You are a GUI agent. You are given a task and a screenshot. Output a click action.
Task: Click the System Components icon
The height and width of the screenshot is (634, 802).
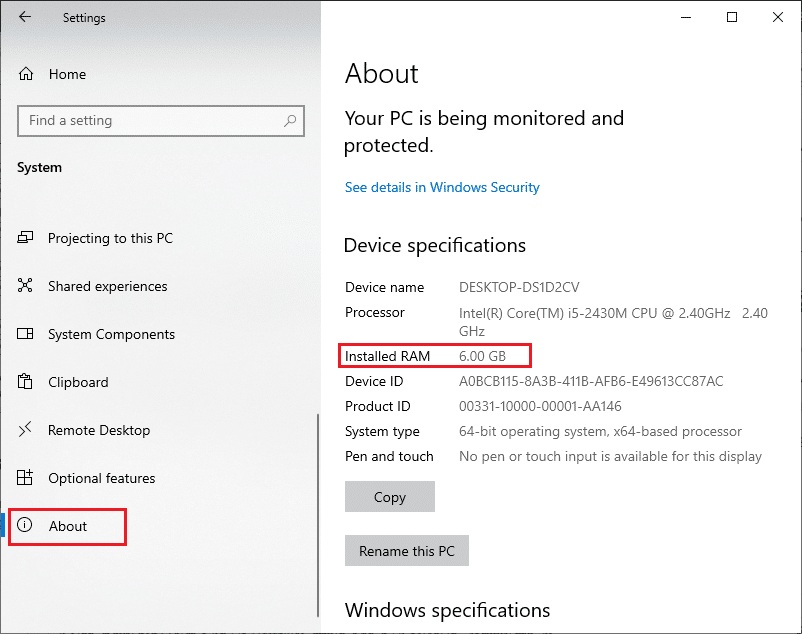pos(26,334)
